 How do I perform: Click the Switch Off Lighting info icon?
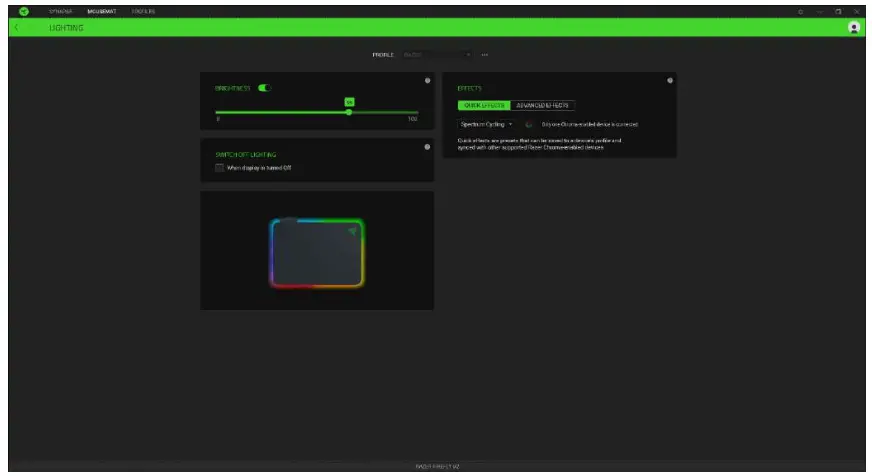point(427,147)
